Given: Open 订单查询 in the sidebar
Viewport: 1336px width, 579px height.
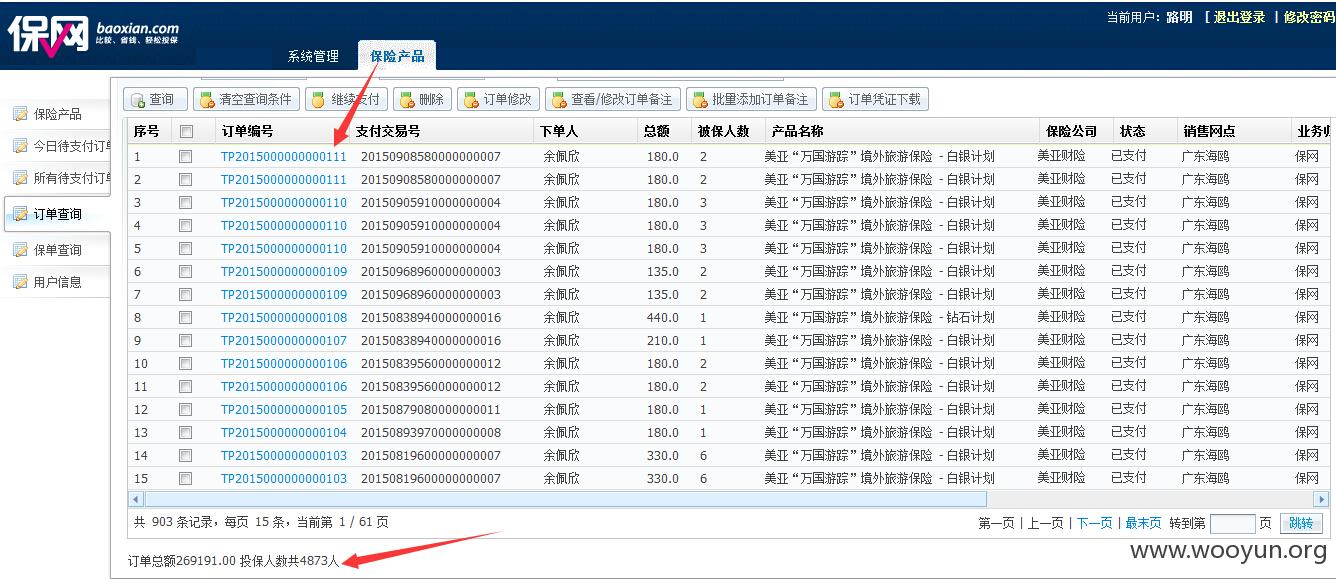Looking at the screenshot, I should 57,214.
